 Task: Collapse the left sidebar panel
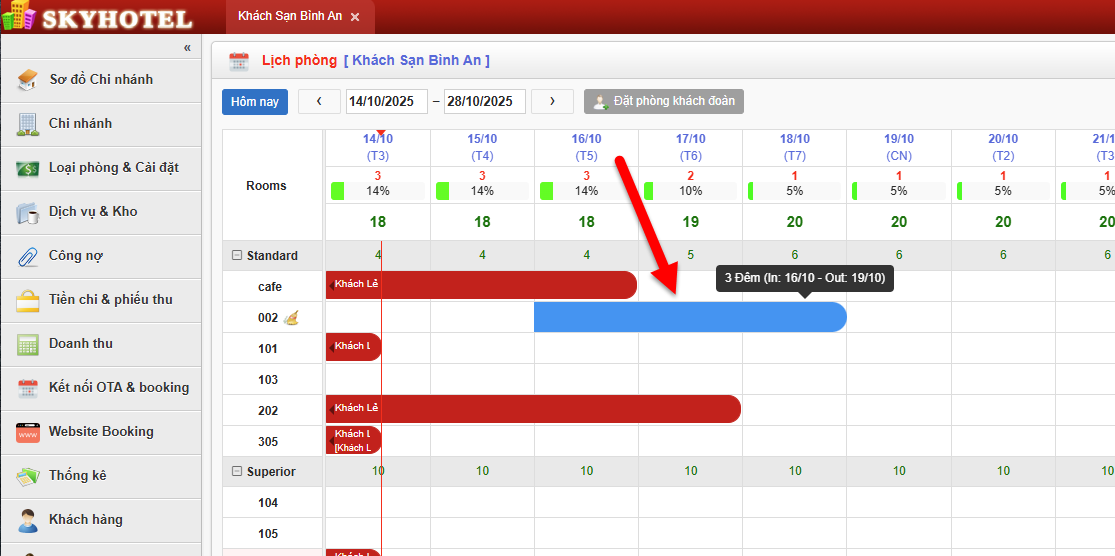(187, 48)
